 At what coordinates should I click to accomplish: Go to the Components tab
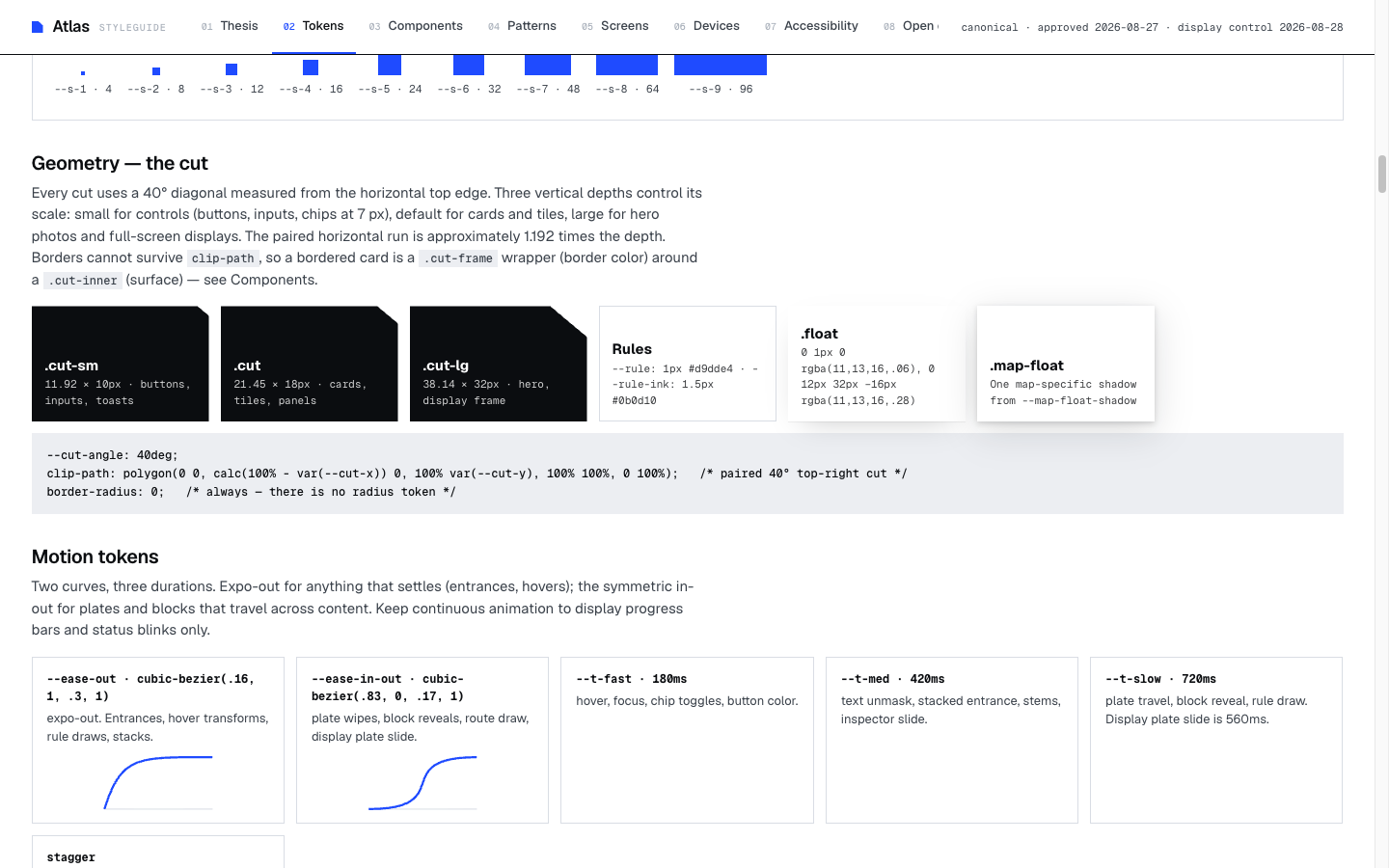[416, 26]
